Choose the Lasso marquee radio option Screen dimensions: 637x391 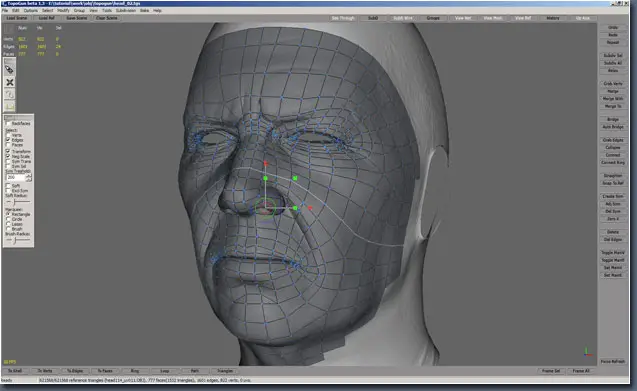8,224
